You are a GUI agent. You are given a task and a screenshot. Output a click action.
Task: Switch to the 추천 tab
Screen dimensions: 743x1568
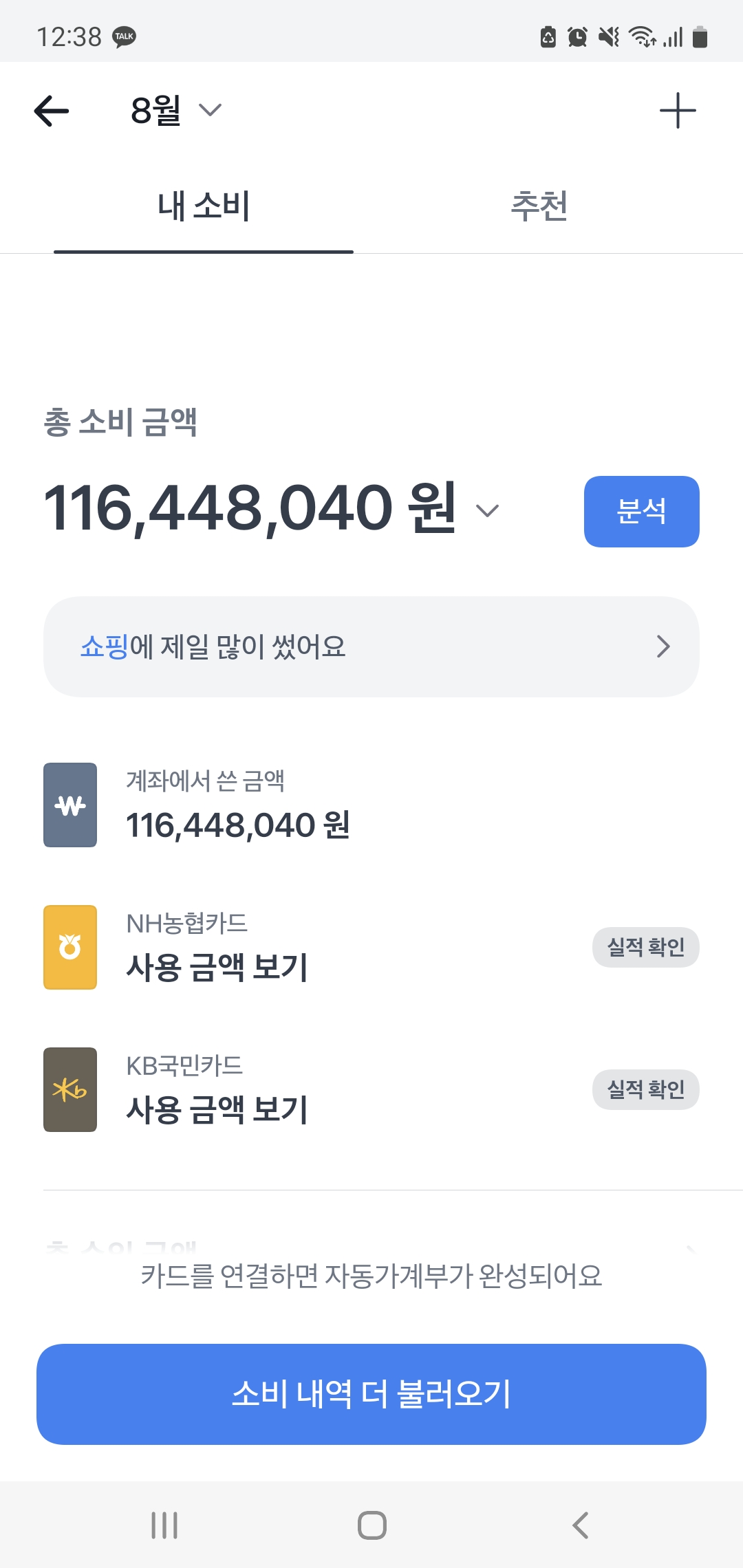pyautogui.click(x=539, y=206)
